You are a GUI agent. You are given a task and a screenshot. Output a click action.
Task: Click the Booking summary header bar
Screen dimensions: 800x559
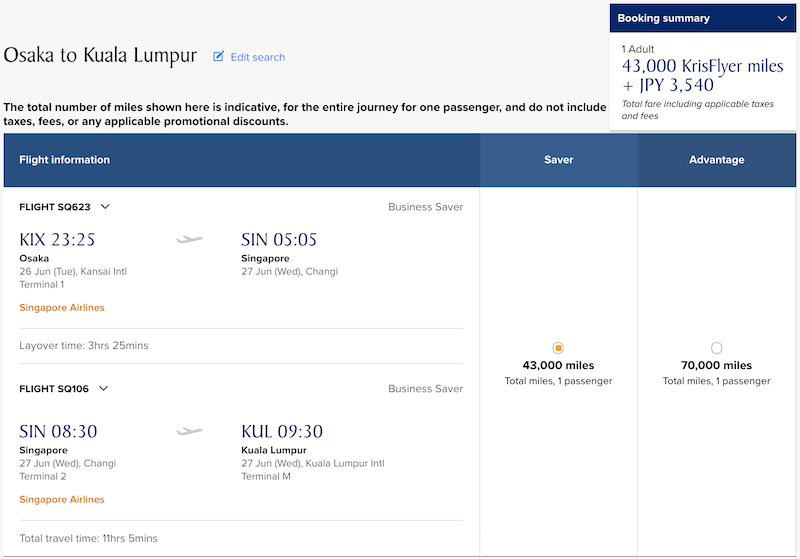pos(703,18)
